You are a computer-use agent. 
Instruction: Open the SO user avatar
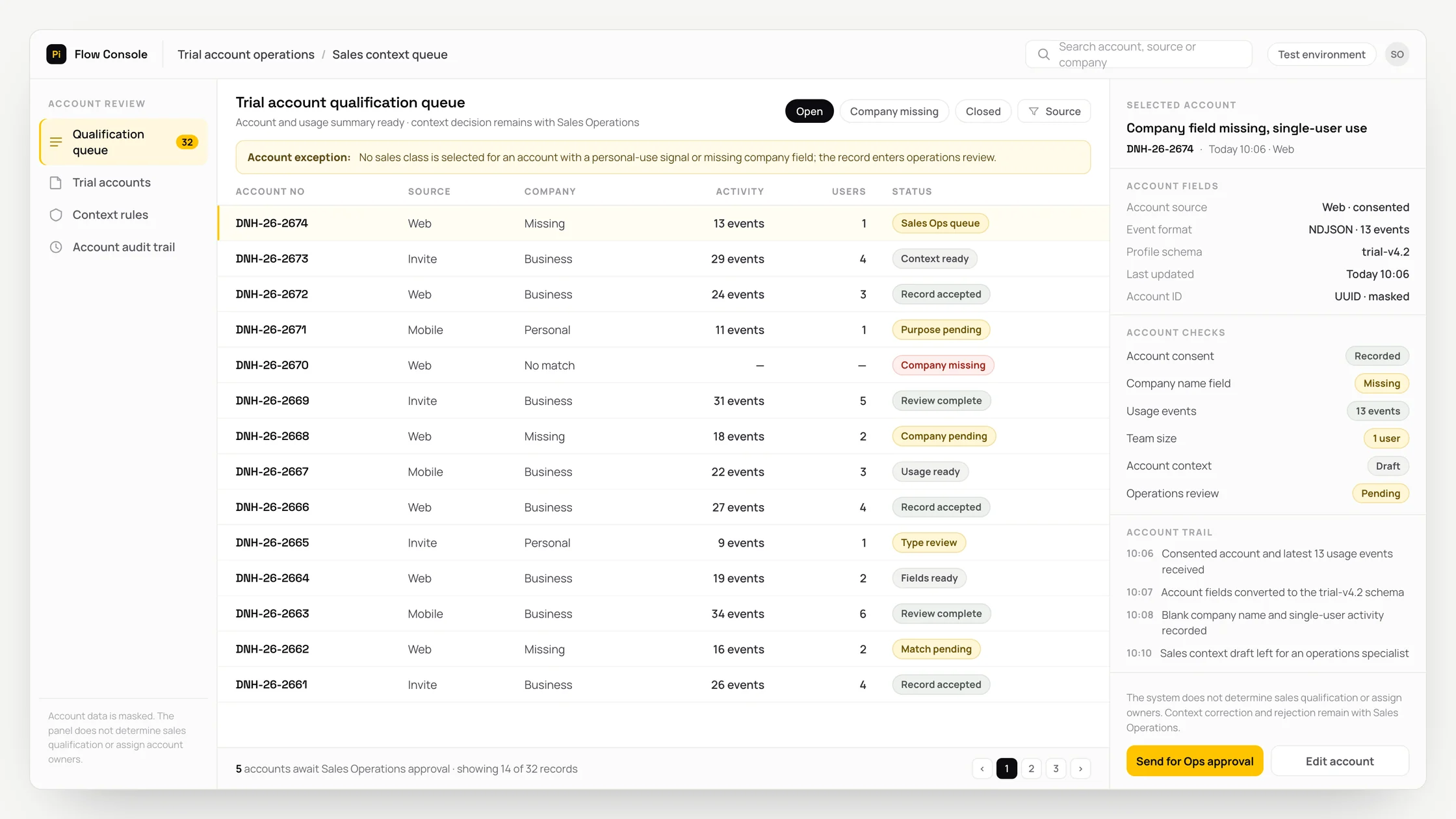point(1397,55)
